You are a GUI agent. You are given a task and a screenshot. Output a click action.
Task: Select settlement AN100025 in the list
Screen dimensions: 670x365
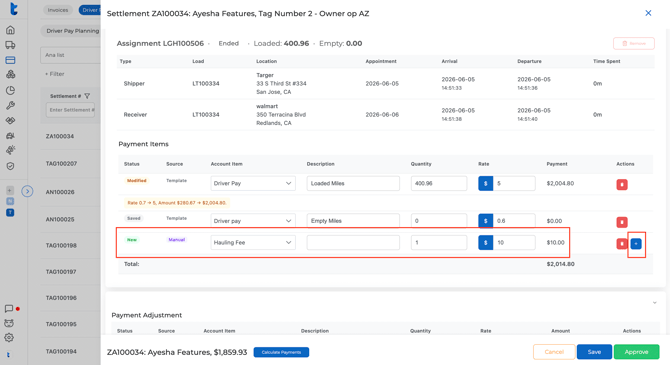(60, 219)
